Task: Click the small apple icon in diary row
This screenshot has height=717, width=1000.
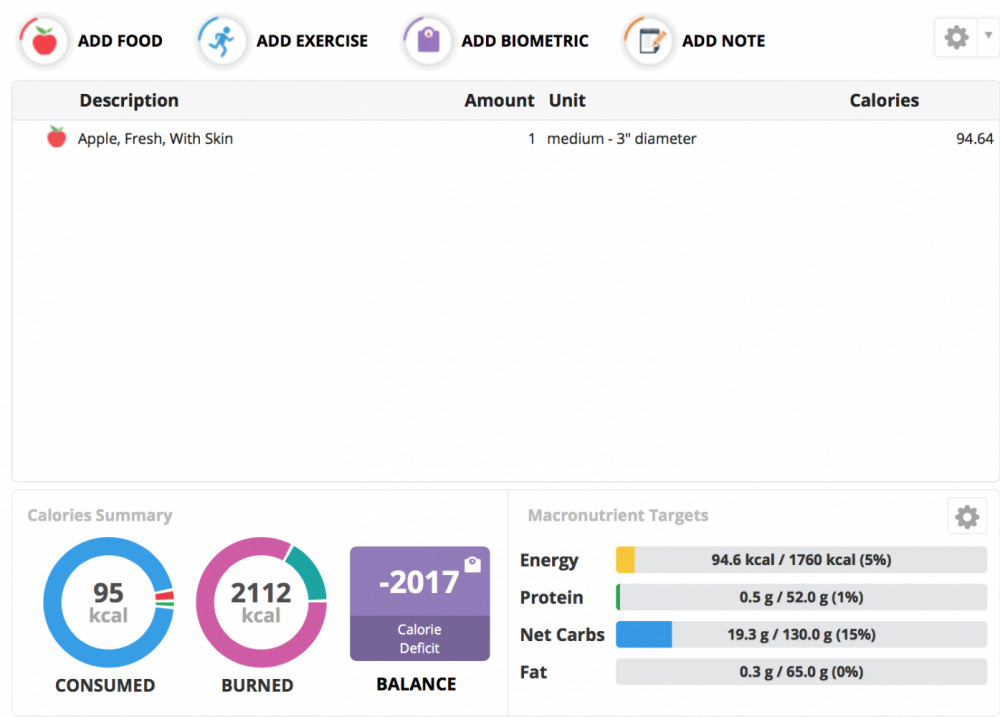Action: [57, 138]
